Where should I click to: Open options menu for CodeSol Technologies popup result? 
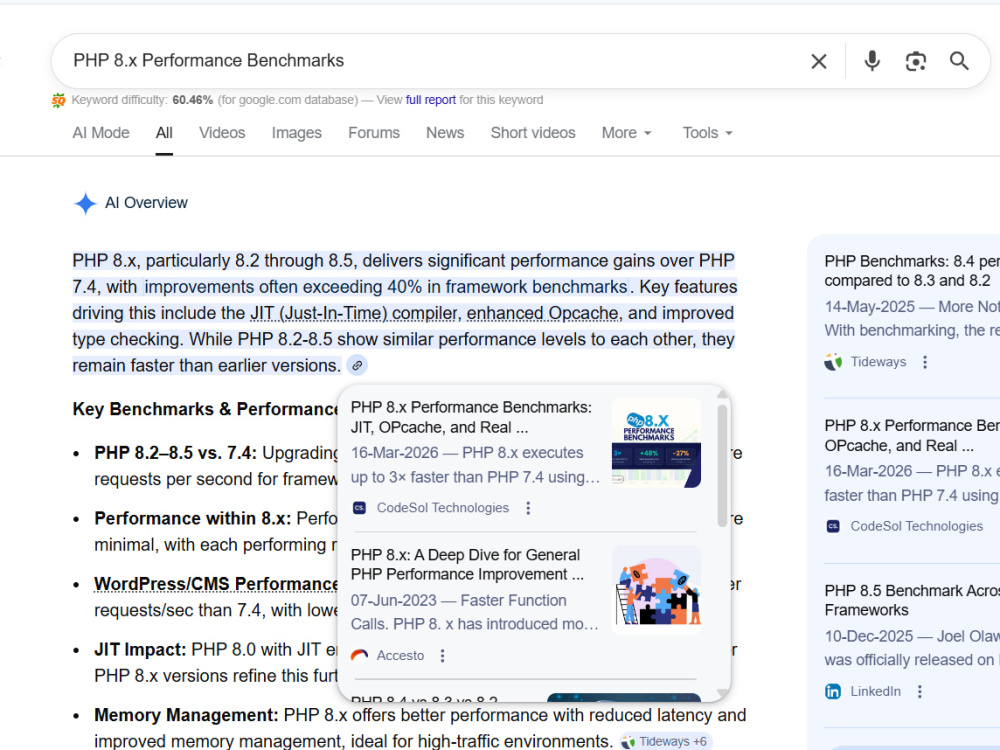tap(527, 508)
